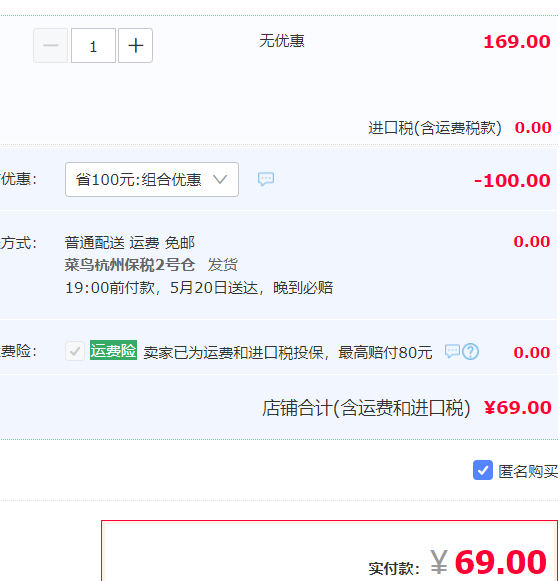Screen dimensions: 560x581
Task: Click the 普通配送 运费 免邮 delivery option
Action: [x=130, y=243]
